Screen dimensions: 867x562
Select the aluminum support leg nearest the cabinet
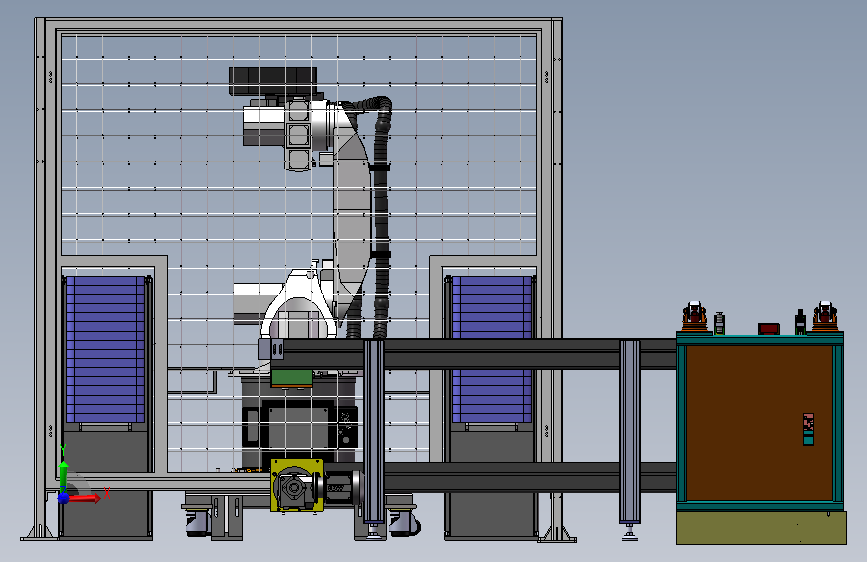pos(630,431)
